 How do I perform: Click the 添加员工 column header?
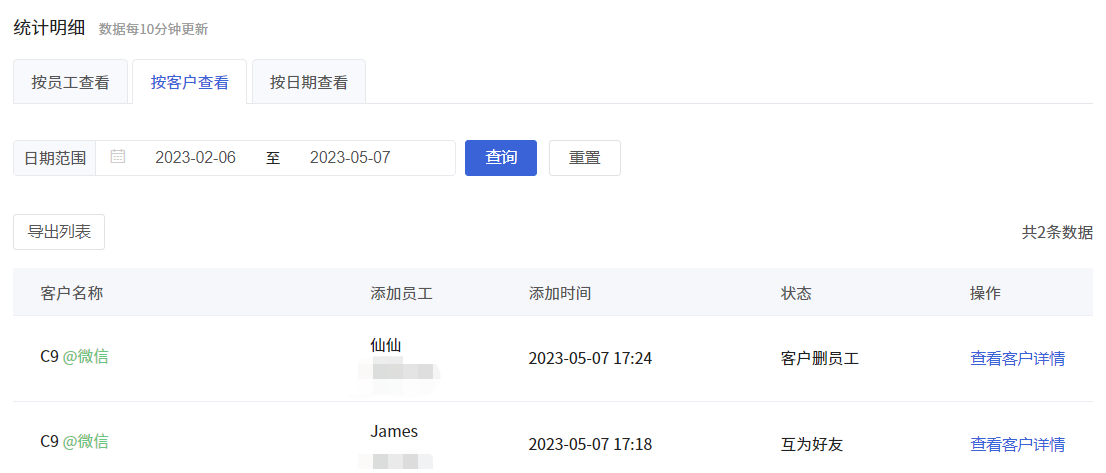tap(401, 293)
